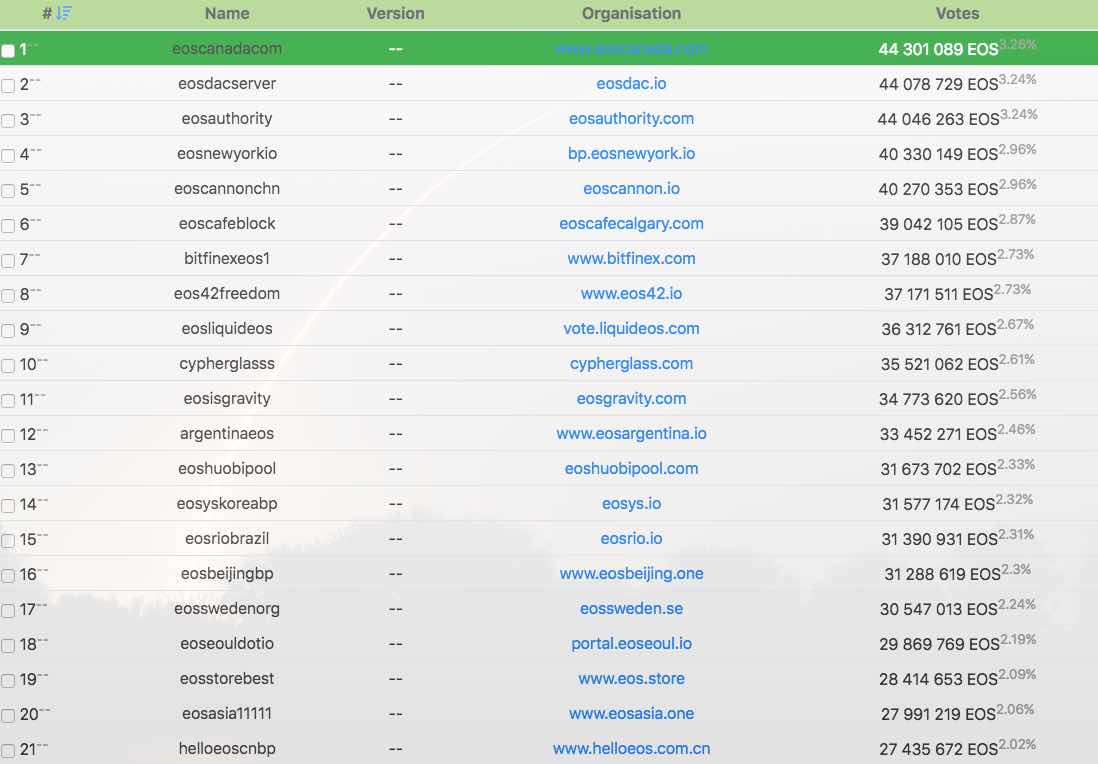
Task: Tick the argentinaeos row checkbox
Action: (x=8, y=436)
